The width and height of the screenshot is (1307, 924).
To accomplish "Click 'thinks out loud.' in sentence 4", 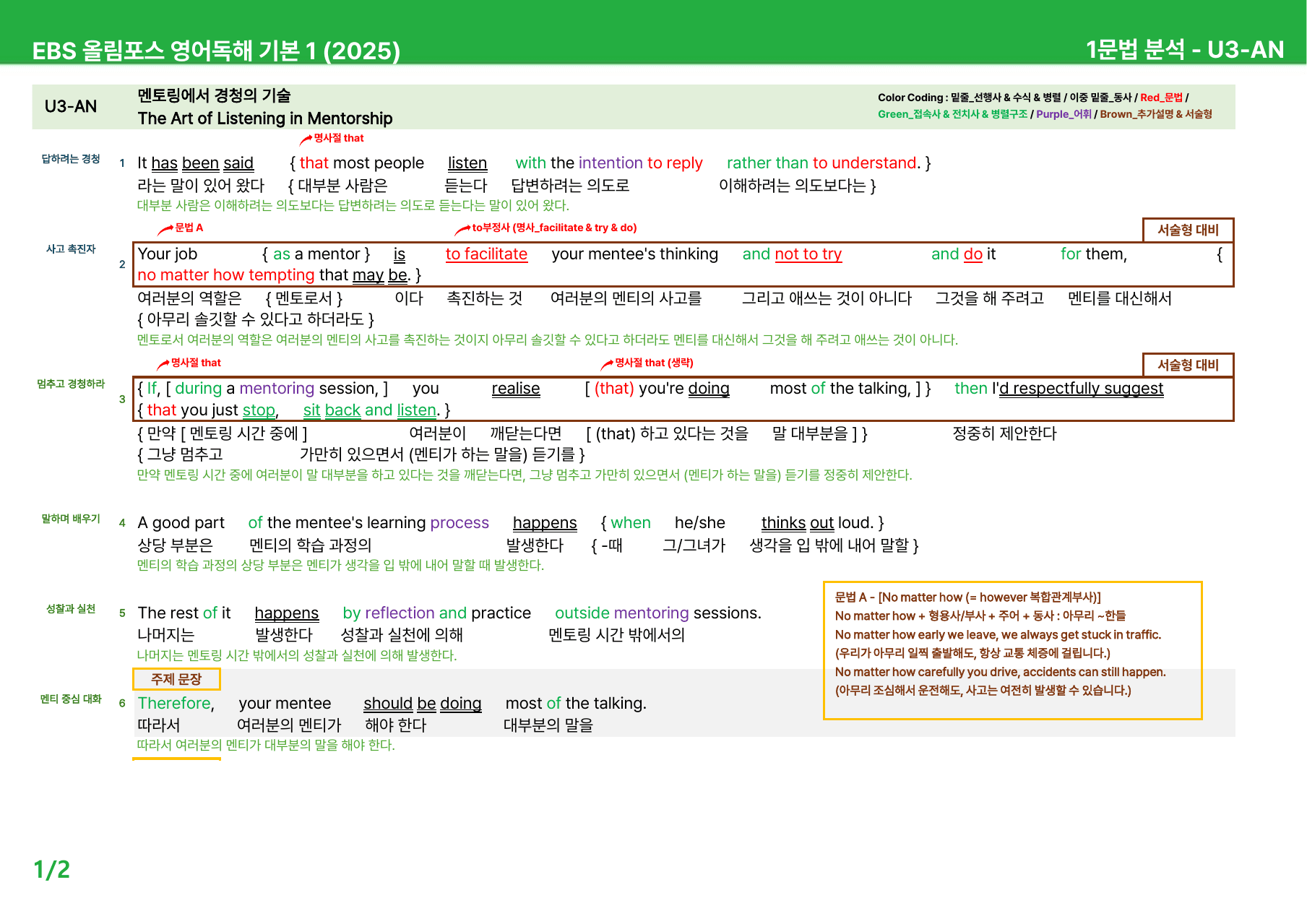I will pos(816,523).
